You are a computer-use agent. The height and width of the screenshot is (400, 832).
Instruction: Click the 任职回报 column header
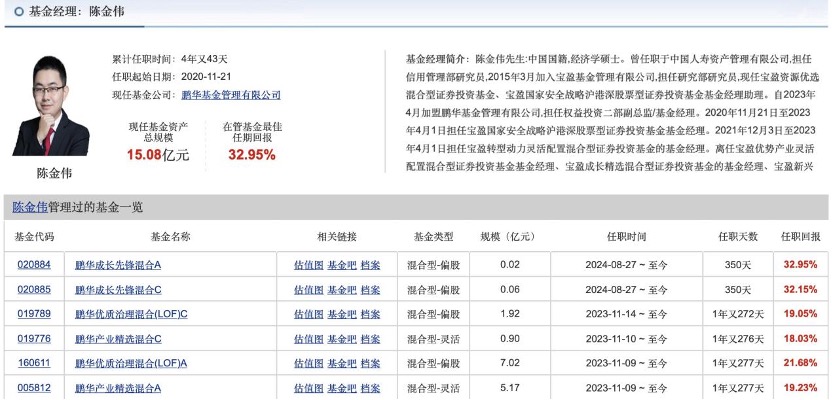[x=800, y=237]
